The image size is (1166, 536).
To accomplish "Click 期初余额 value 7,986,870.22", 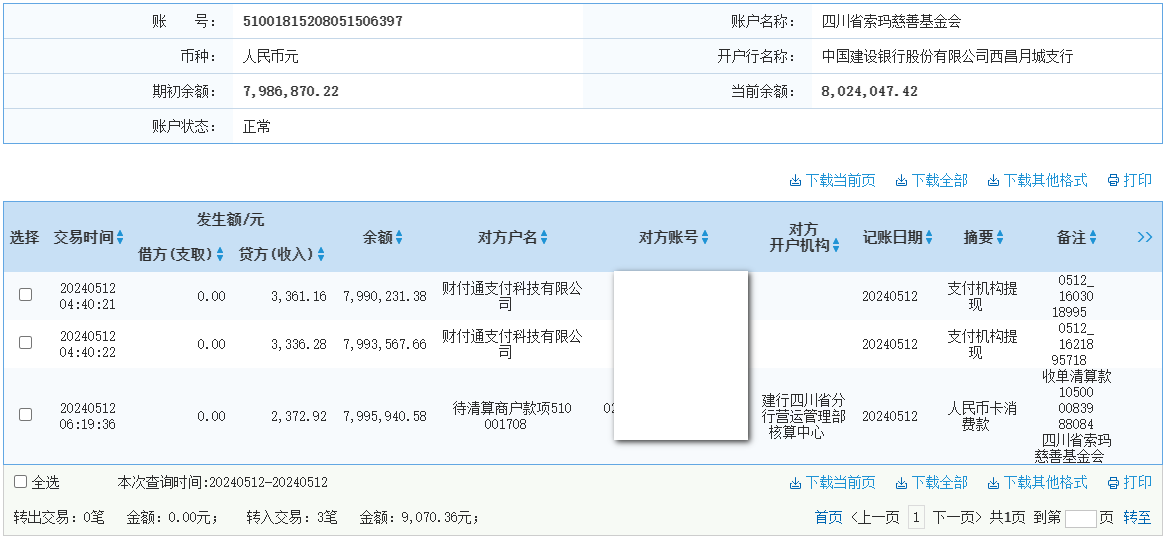I will pyautogui.click(x=291, y=91).
